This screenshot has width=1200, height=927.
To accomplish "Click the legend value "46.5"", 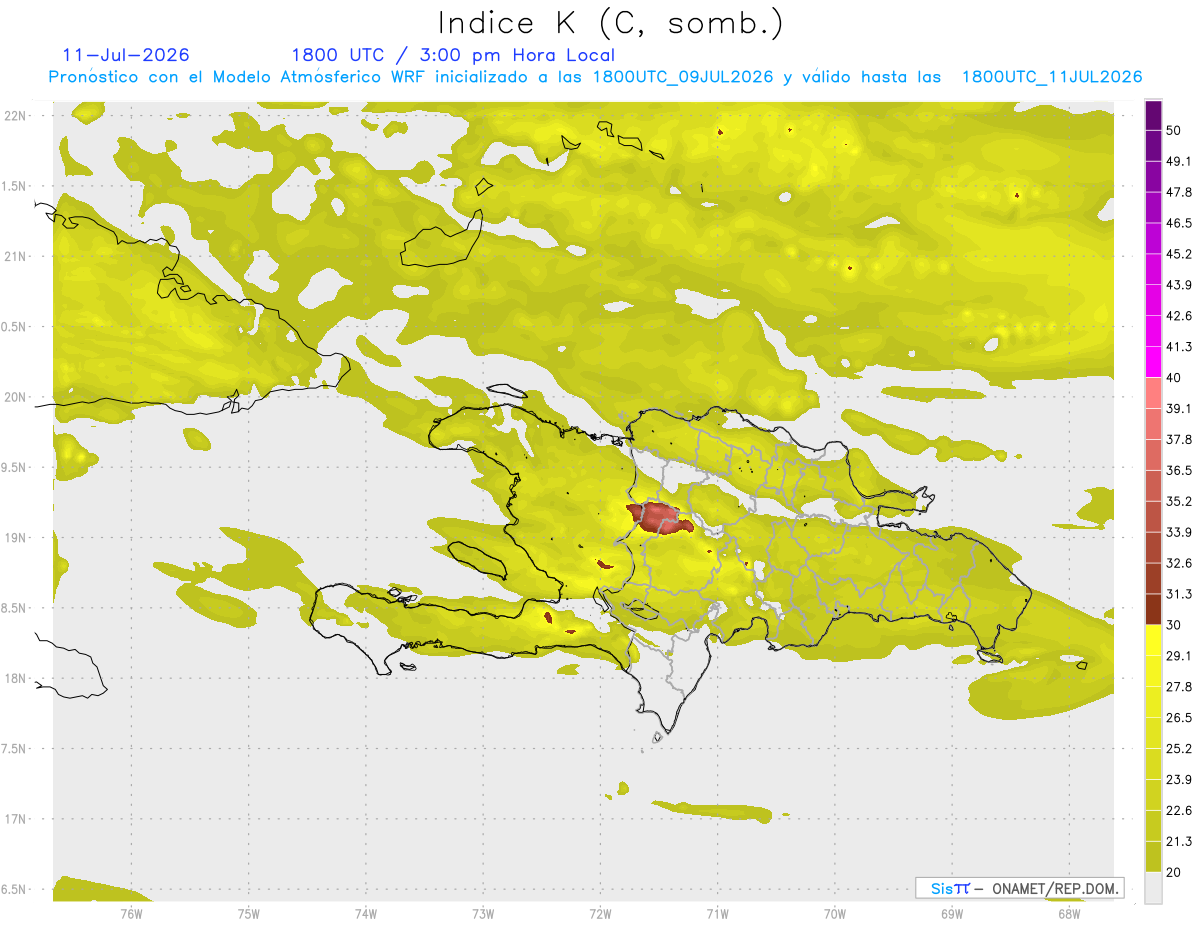I will click(1180, 223).
